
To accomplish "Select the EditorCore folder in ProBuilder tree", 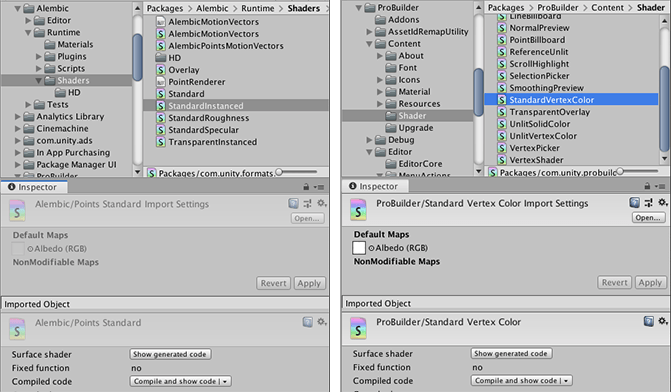I will click(414, 163).
